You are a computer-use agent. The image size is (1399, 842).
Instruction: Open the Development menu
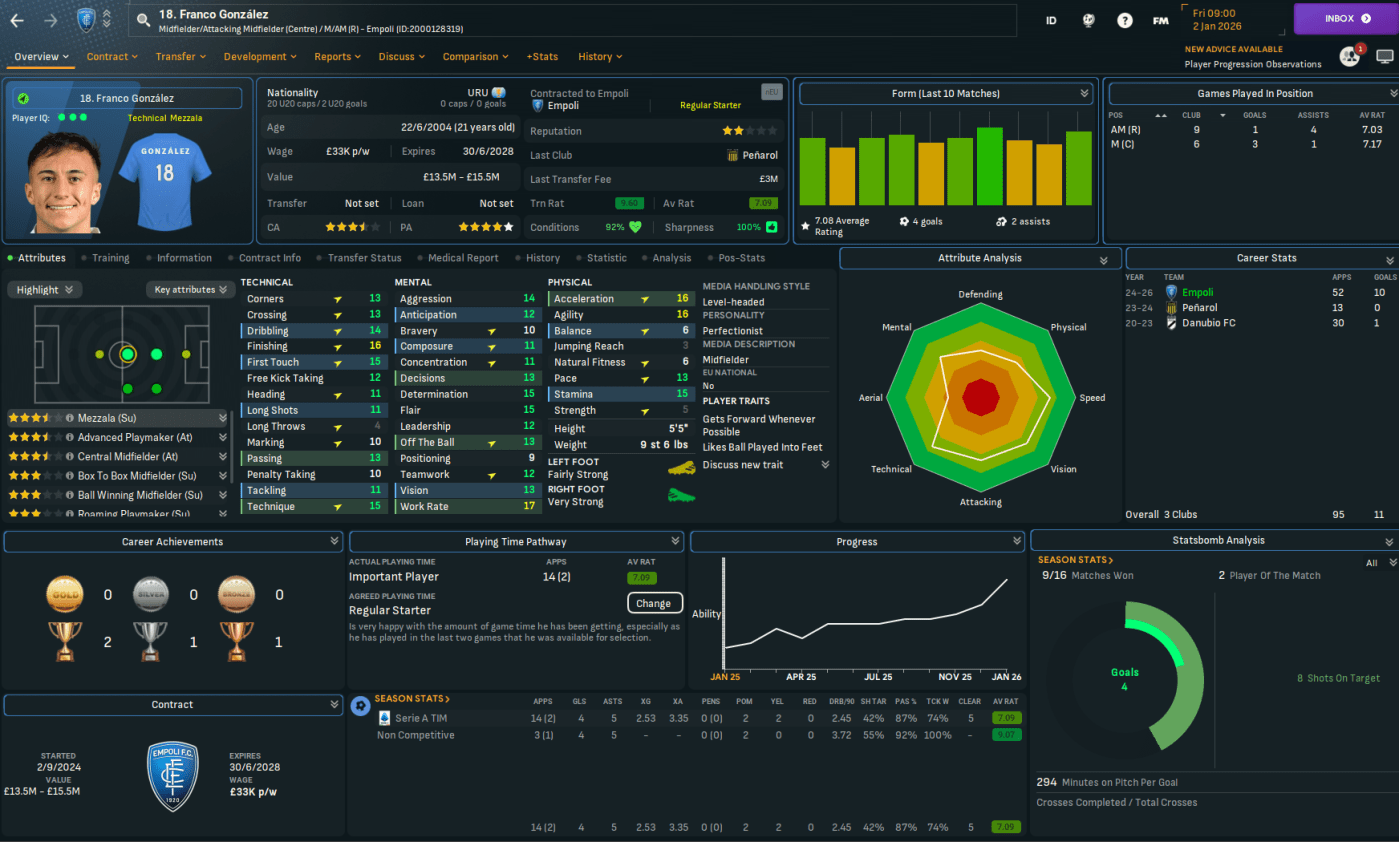pos(261,57)
